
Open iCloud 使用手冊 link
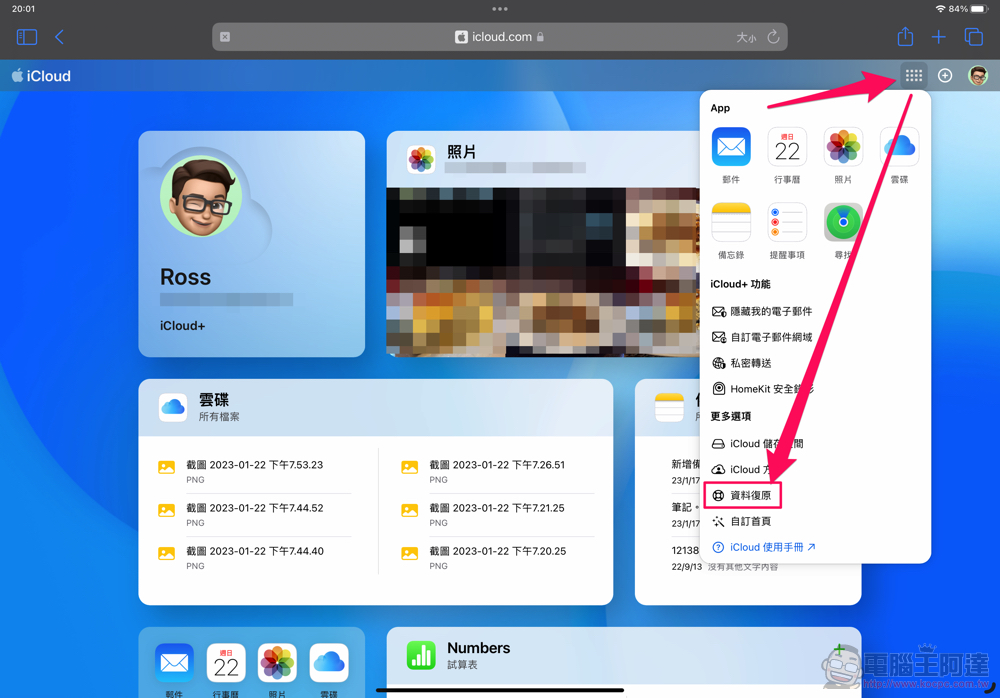764,547
